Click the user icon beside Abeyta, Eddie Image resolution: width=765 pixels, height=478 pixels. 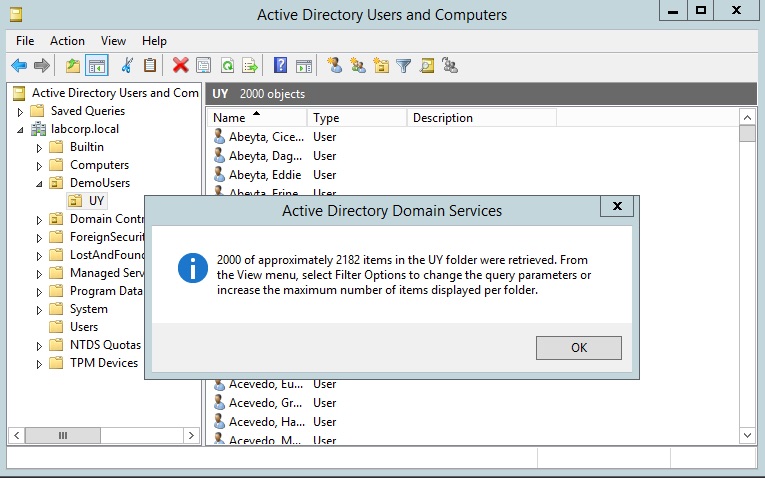click(x=220, y=174)
